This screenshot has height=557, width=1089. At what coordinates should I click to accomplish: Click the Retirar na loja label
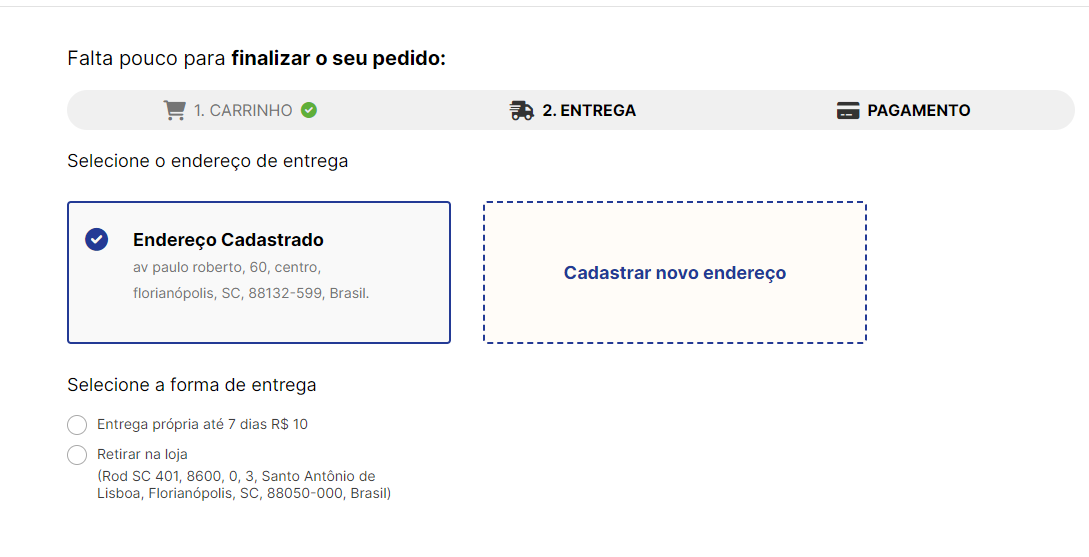[x=142, y=454]
